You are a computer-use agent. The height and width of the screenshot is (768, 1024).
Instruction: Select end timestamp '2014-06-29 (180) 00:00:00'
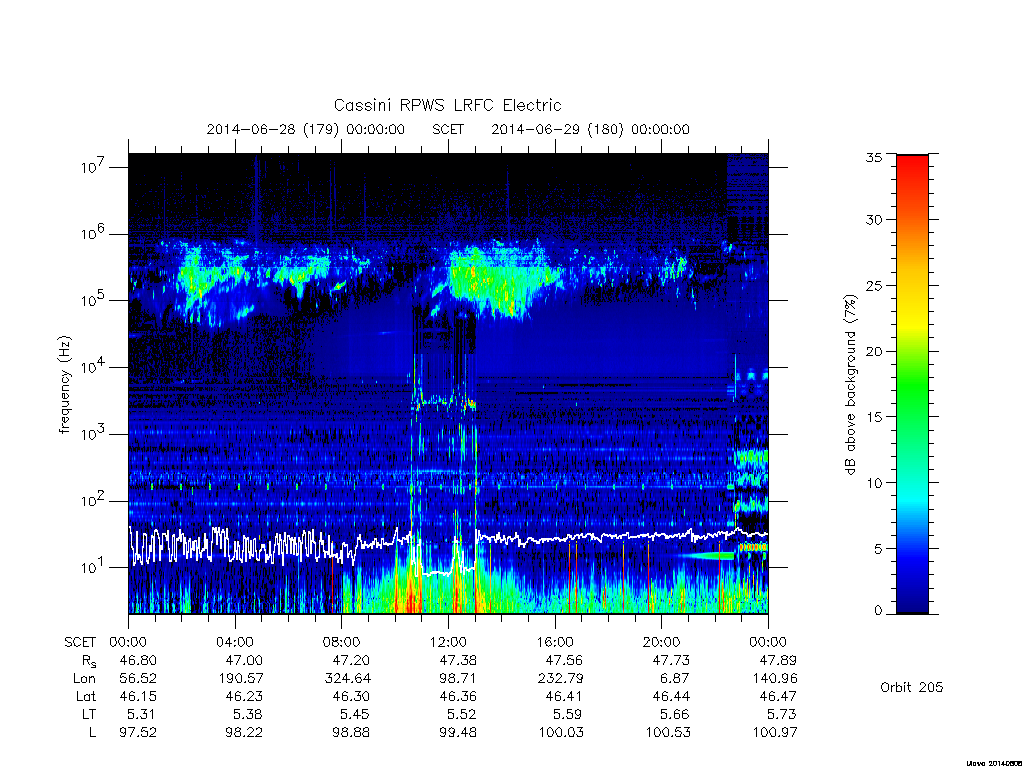click(x=590, y=129)
